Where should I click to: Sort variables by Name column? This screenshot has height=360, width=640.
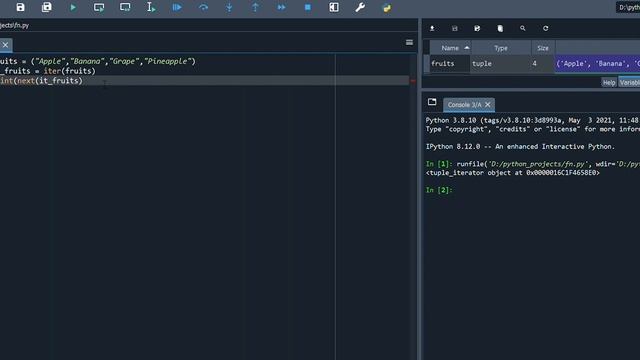450,48
